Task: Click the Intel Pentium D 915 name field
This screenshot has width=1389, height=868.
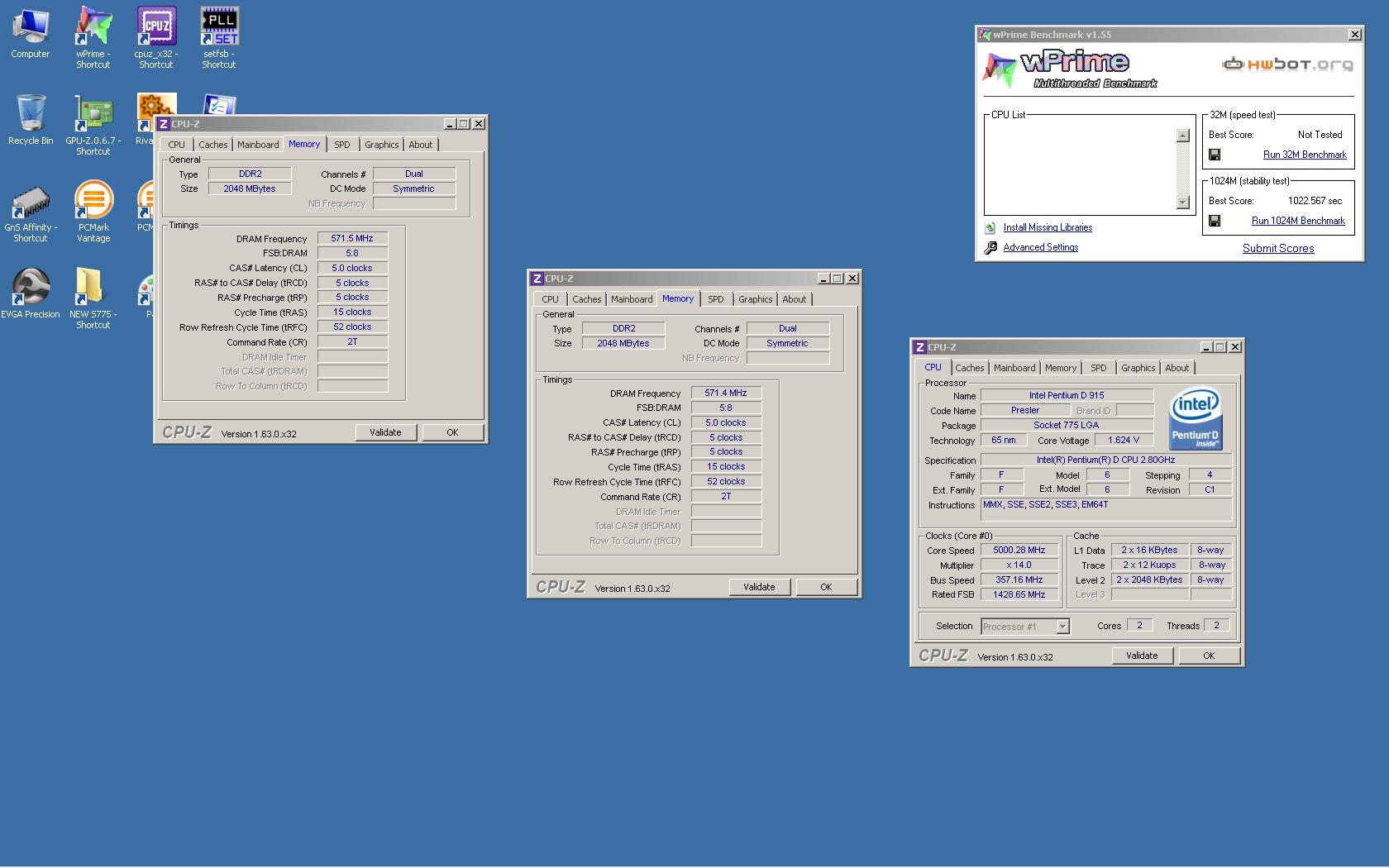Action: pos(1067,395)
